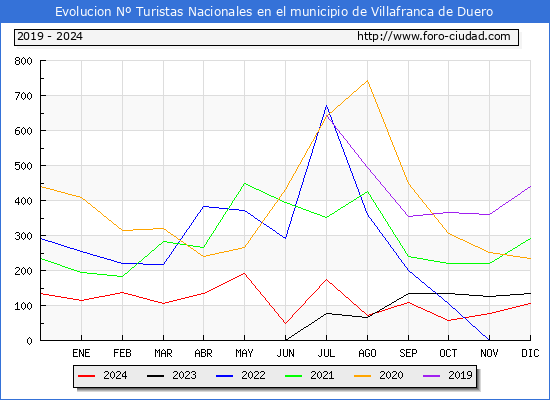550x400 pixels.
Task: Click the green 2021 peak at MAY
Action: [244, 183]
